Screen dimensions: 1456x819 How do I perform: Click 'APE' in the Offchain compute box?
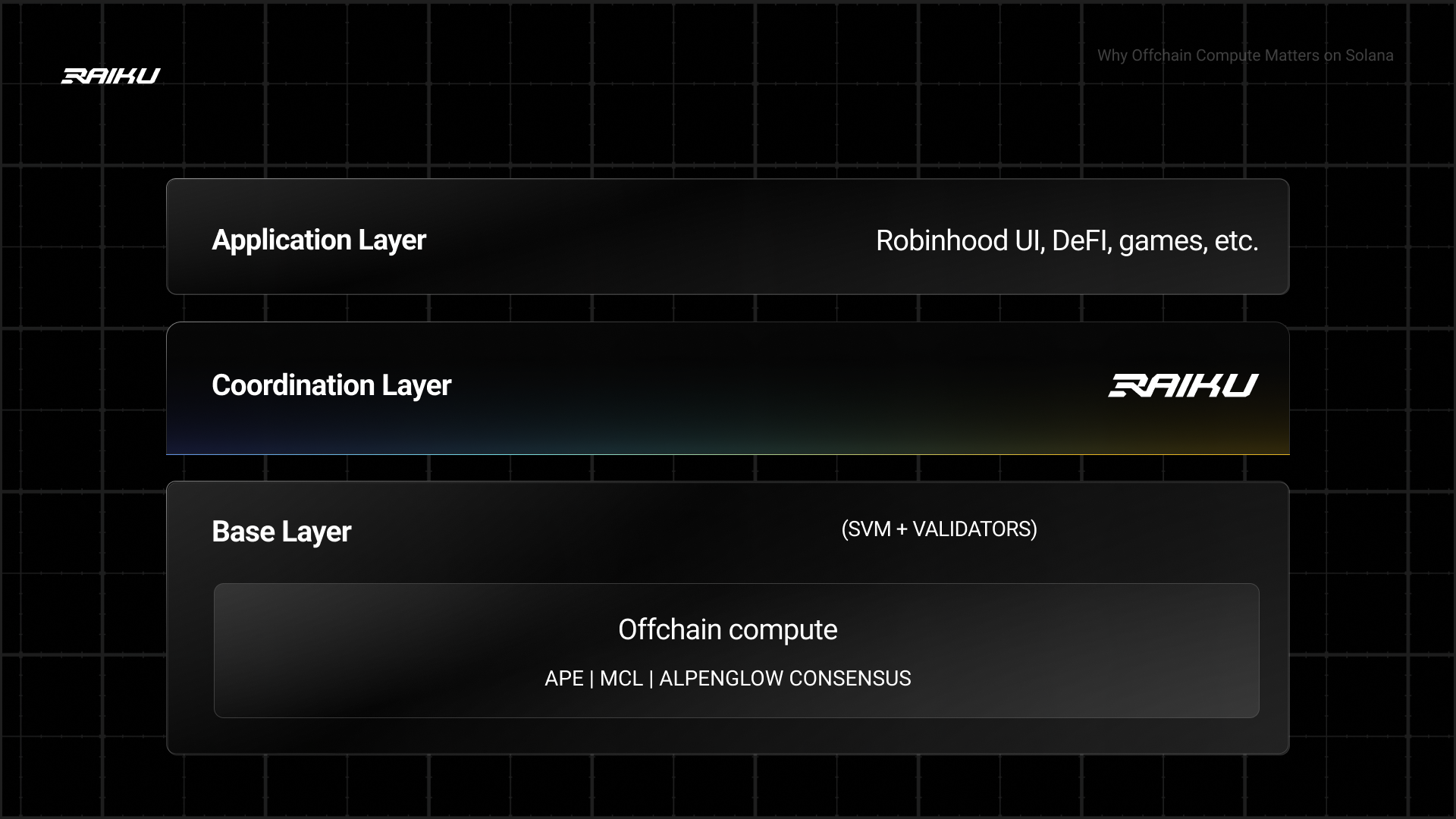click(x=563, y=678)
